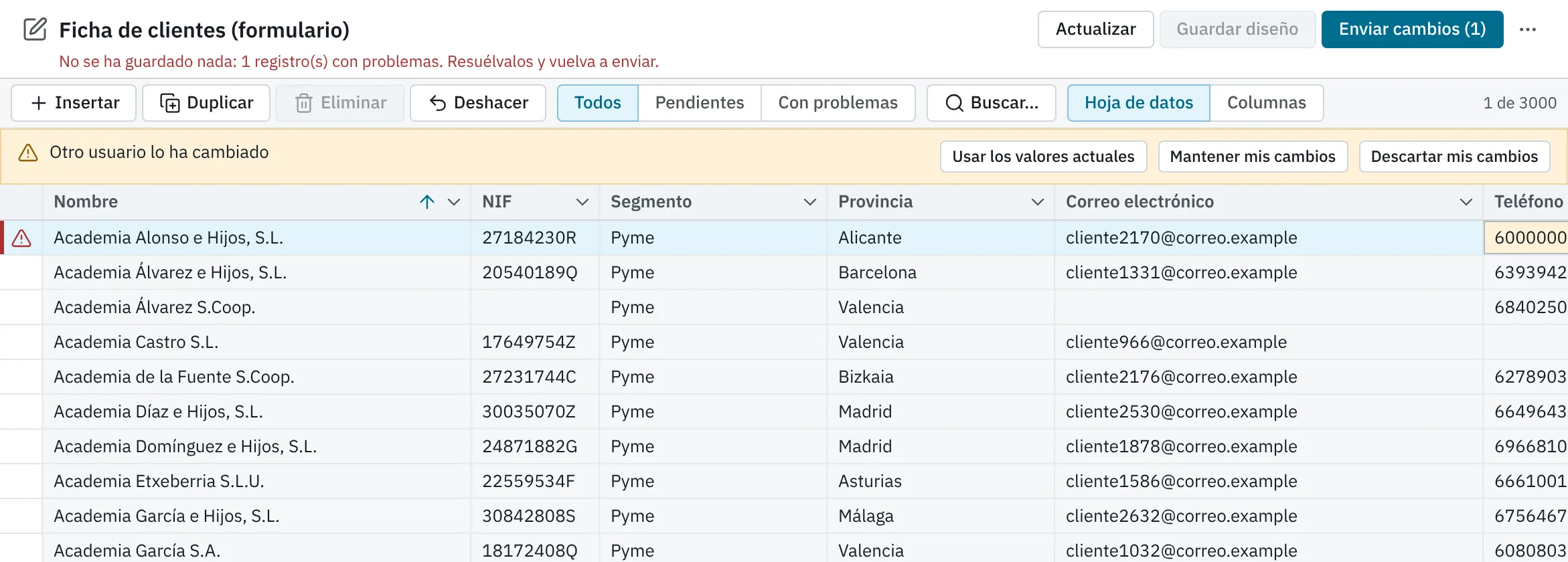Click the record counter 1 de 3000
The image size is (1568, 562).
point(1520,103)
